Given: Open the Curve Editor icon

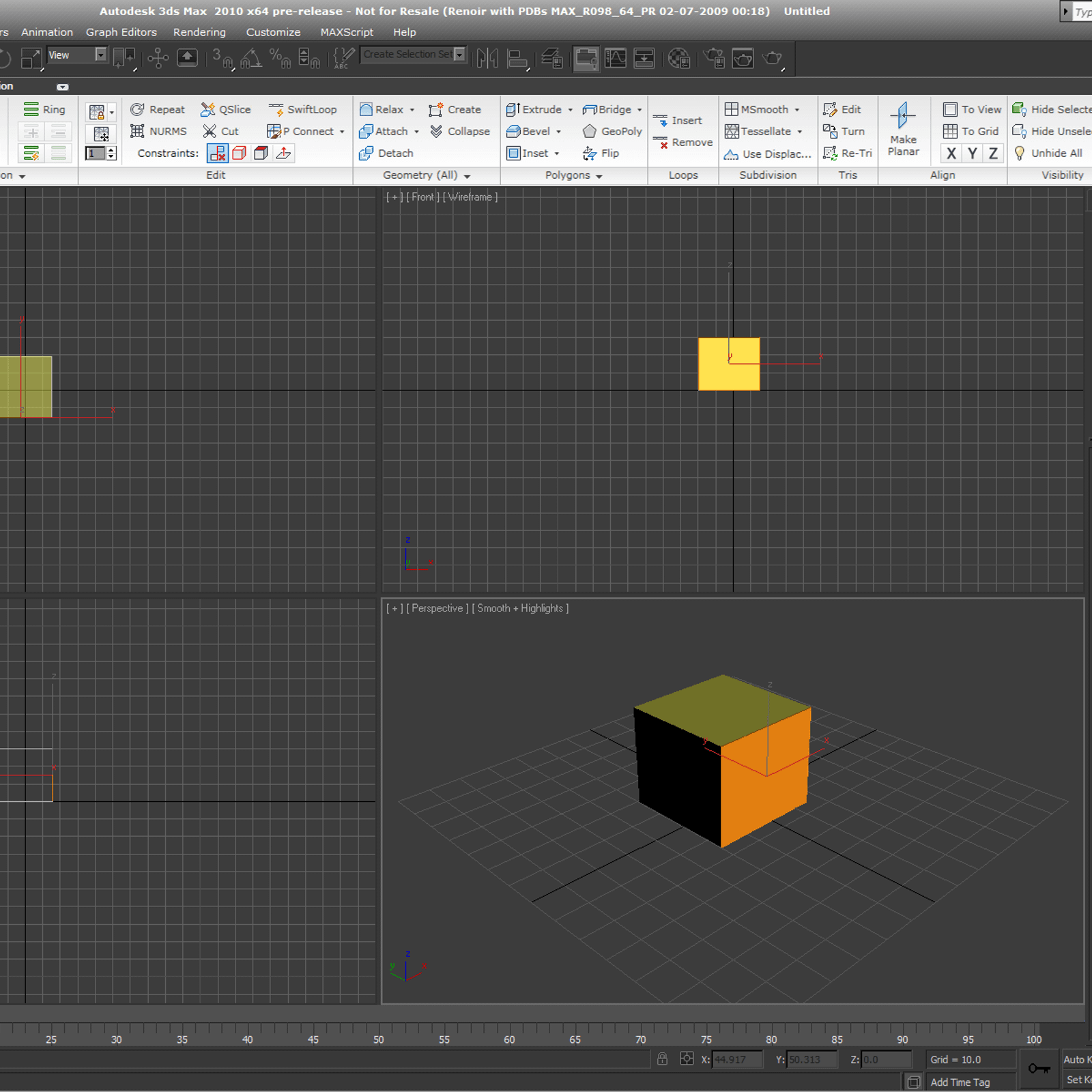Looking at the screenshot, I should point(616,58).
